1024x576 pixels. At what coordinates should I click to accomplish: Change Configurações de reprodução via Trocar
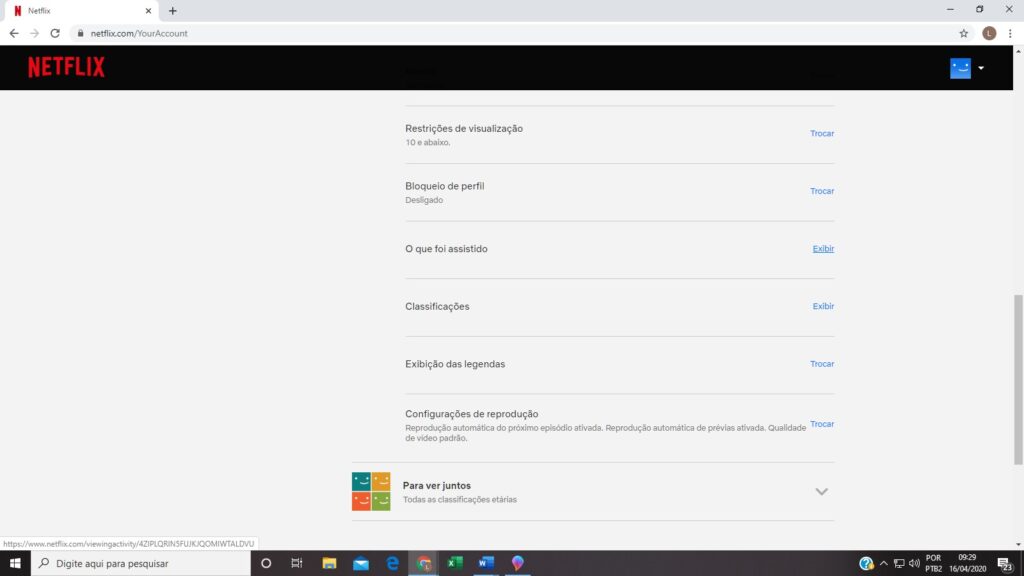point(822,424)
